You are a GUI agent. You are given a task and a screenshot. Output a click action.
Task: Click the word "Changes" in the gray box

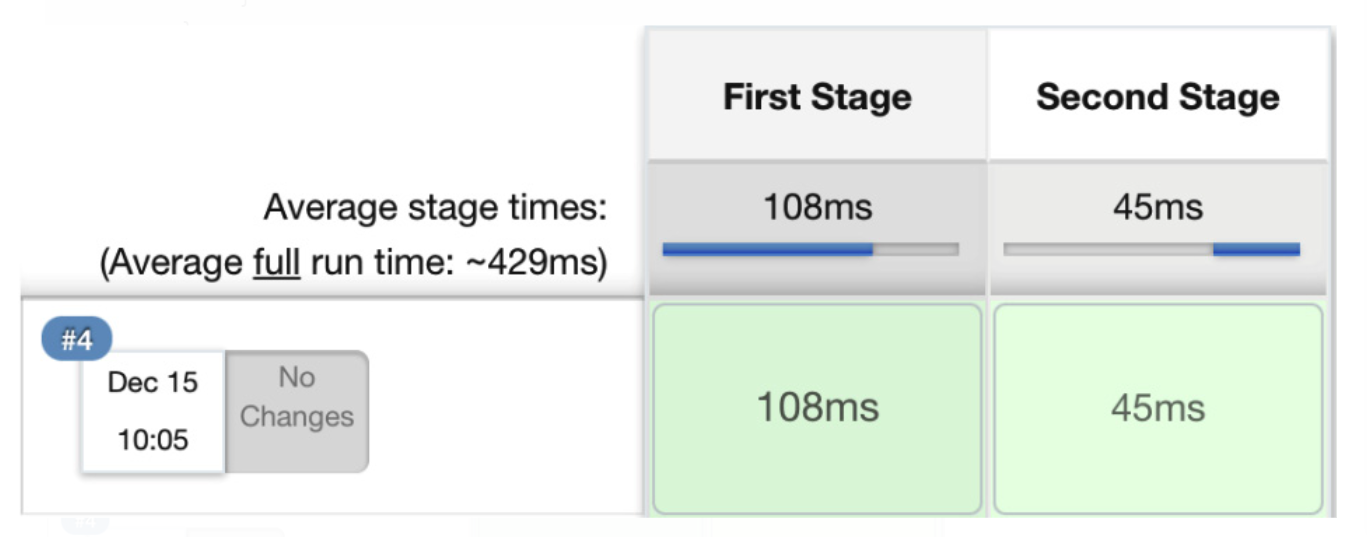pos(297,417)
